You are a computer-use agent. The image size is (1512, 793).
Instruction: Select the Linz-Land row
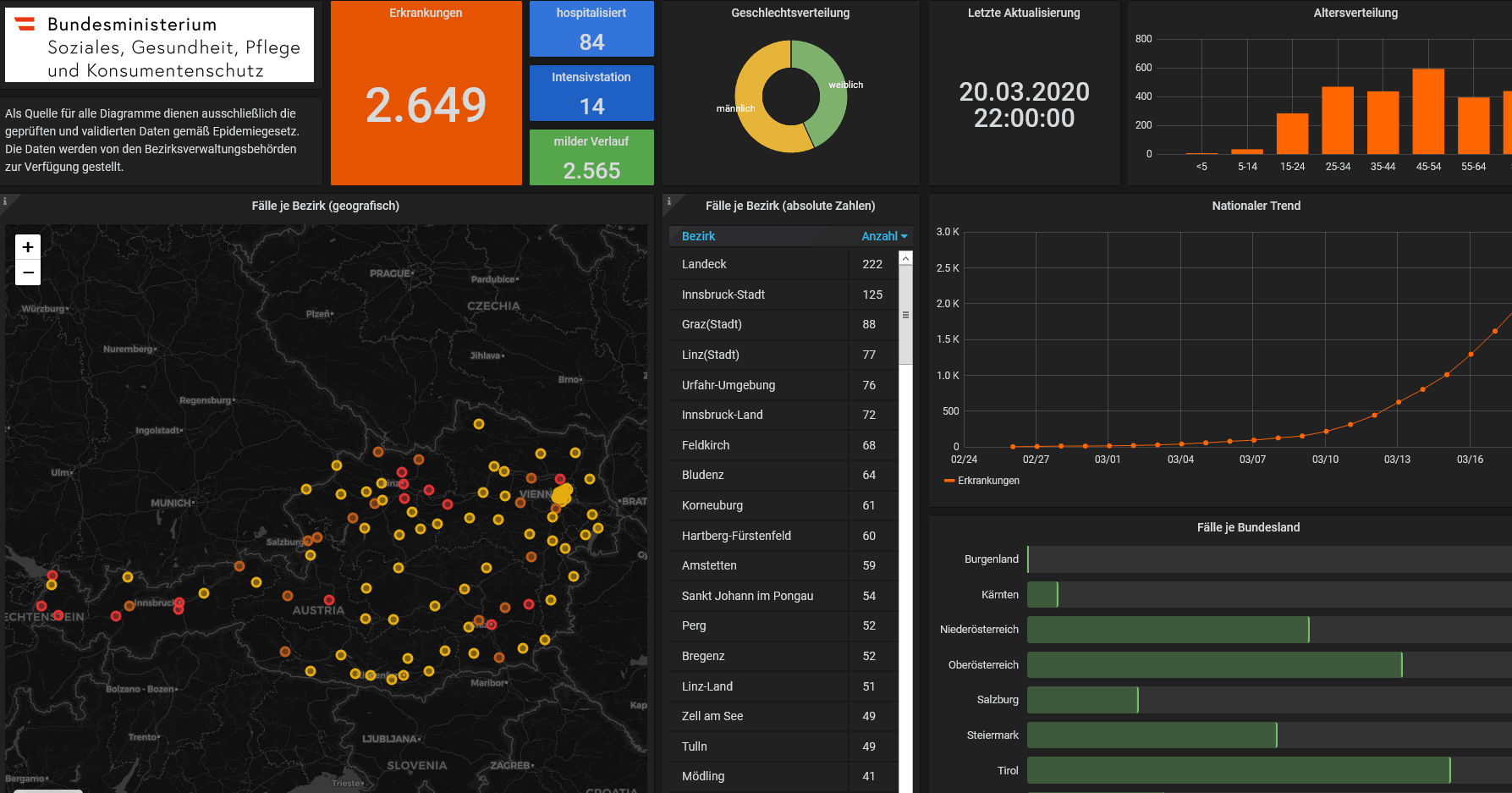[x=783, y=686]
